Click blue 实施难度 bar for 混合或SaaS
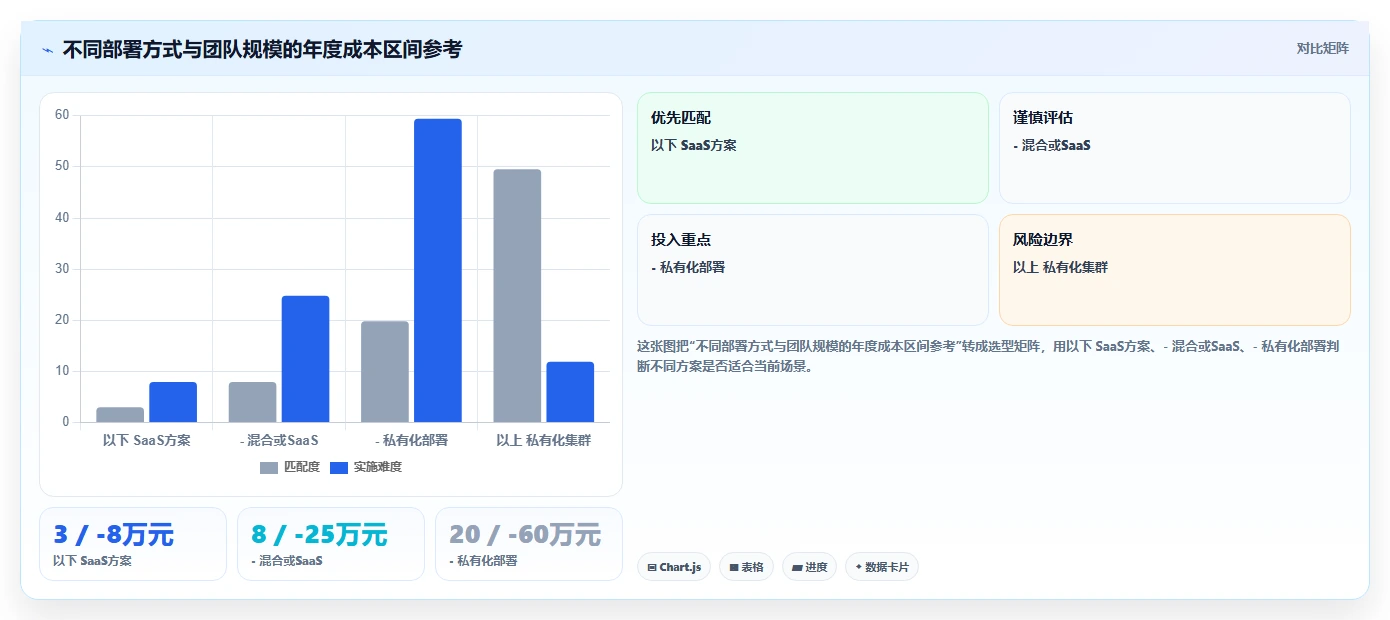 tap(305, 359)
